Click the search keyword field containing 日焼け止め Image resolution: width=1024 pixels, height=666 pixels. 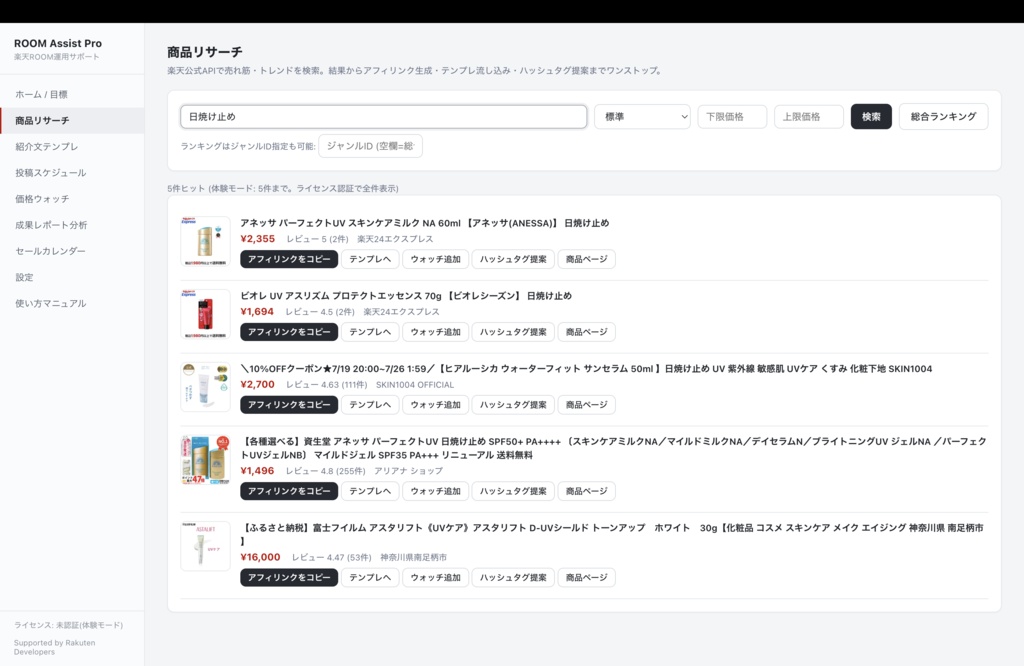383,116
